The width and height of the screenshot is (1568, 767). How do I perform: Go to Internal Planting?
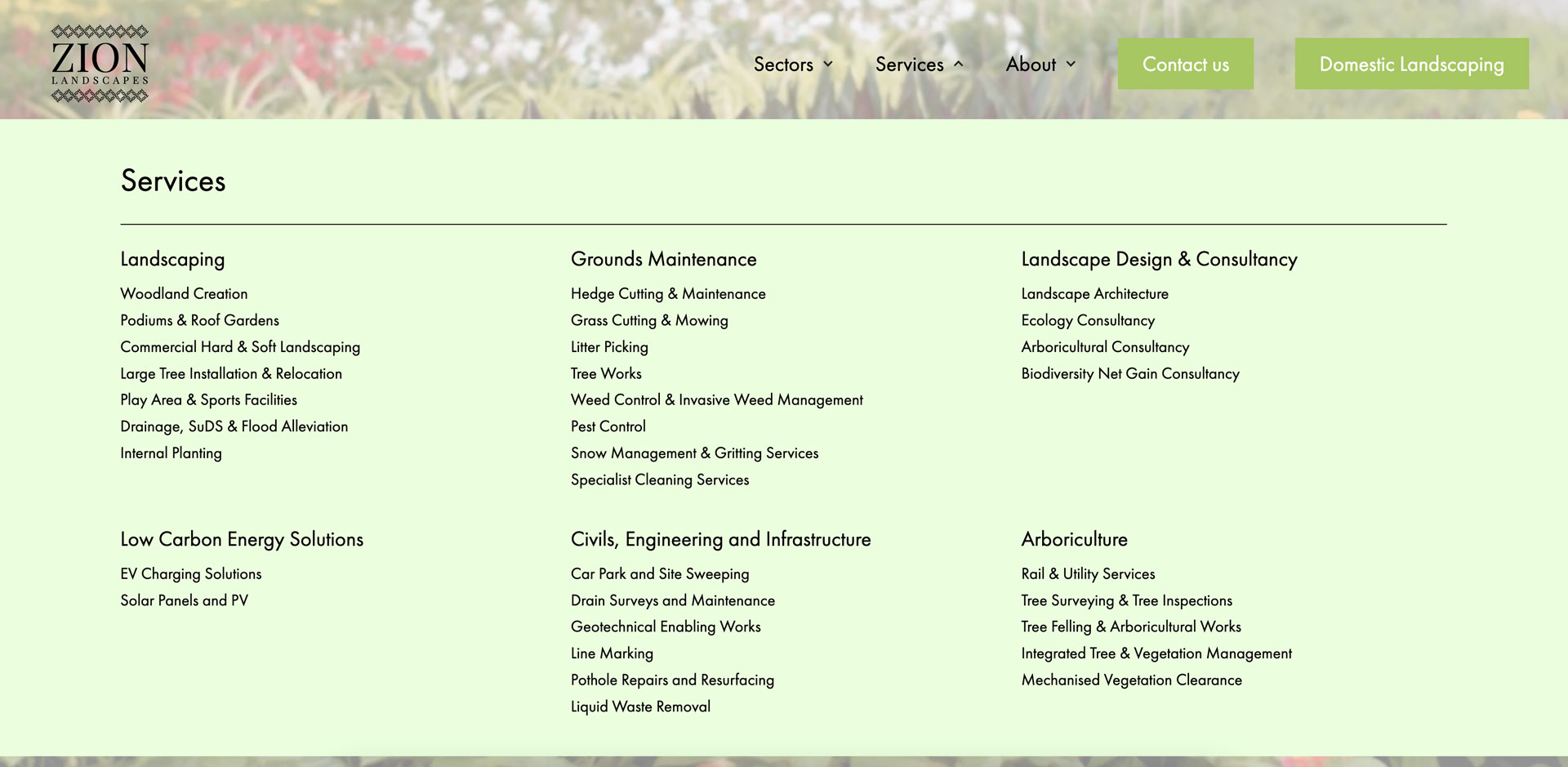pos(171,453)
